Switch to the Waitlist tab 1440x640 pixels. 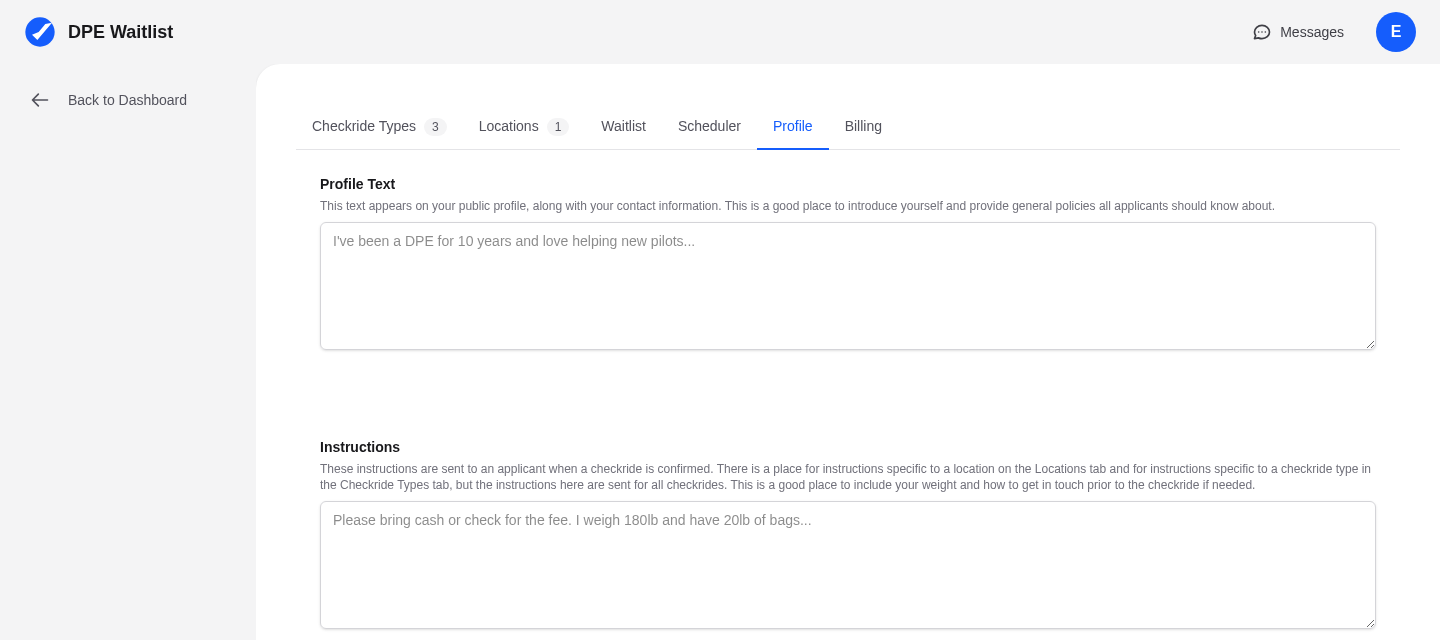[x=623, y=126]
